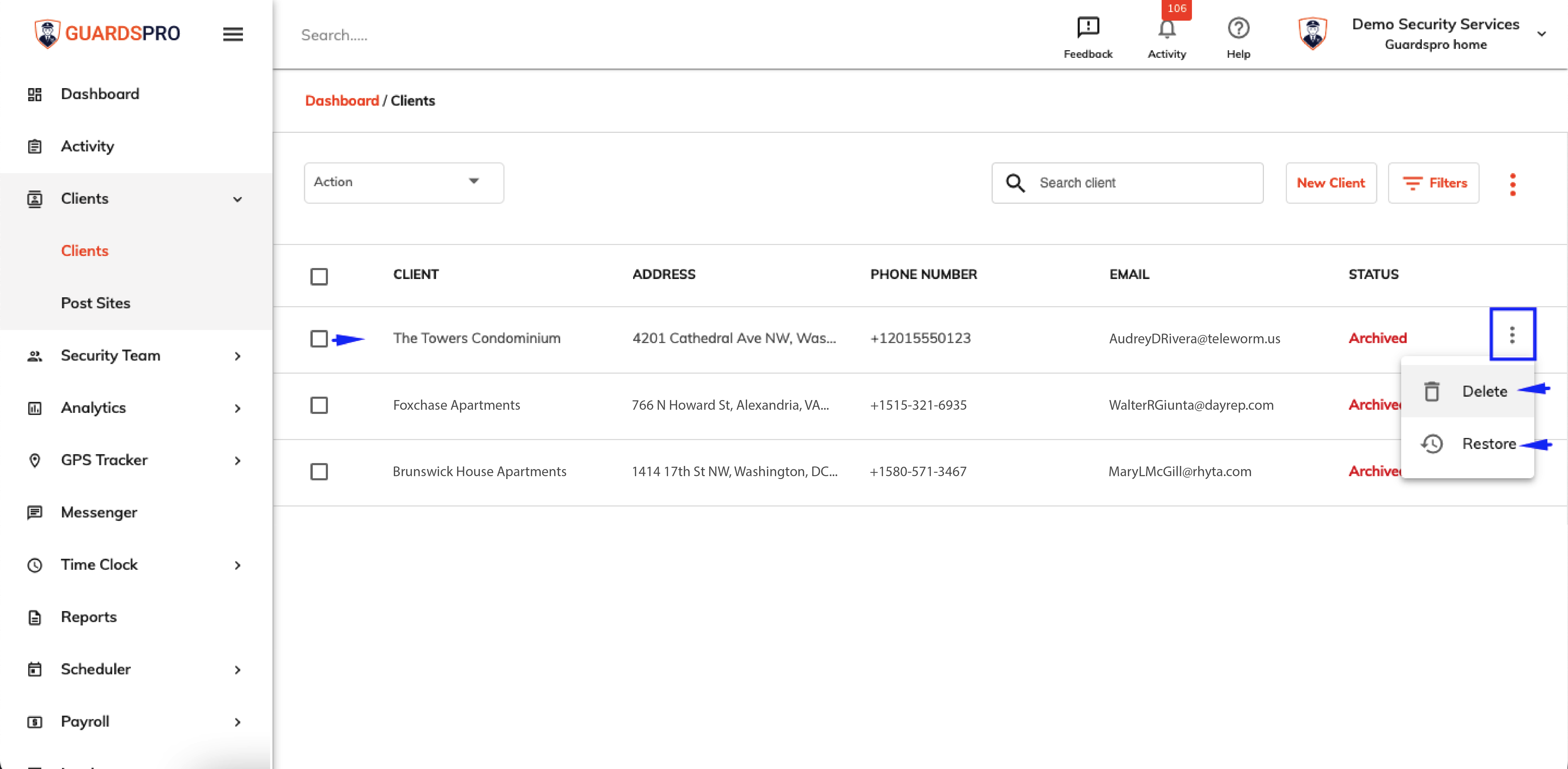Open the Dashboard sidebar item
The width and height of the screenshot is (1568, 769).
click(x=100, y=94)
